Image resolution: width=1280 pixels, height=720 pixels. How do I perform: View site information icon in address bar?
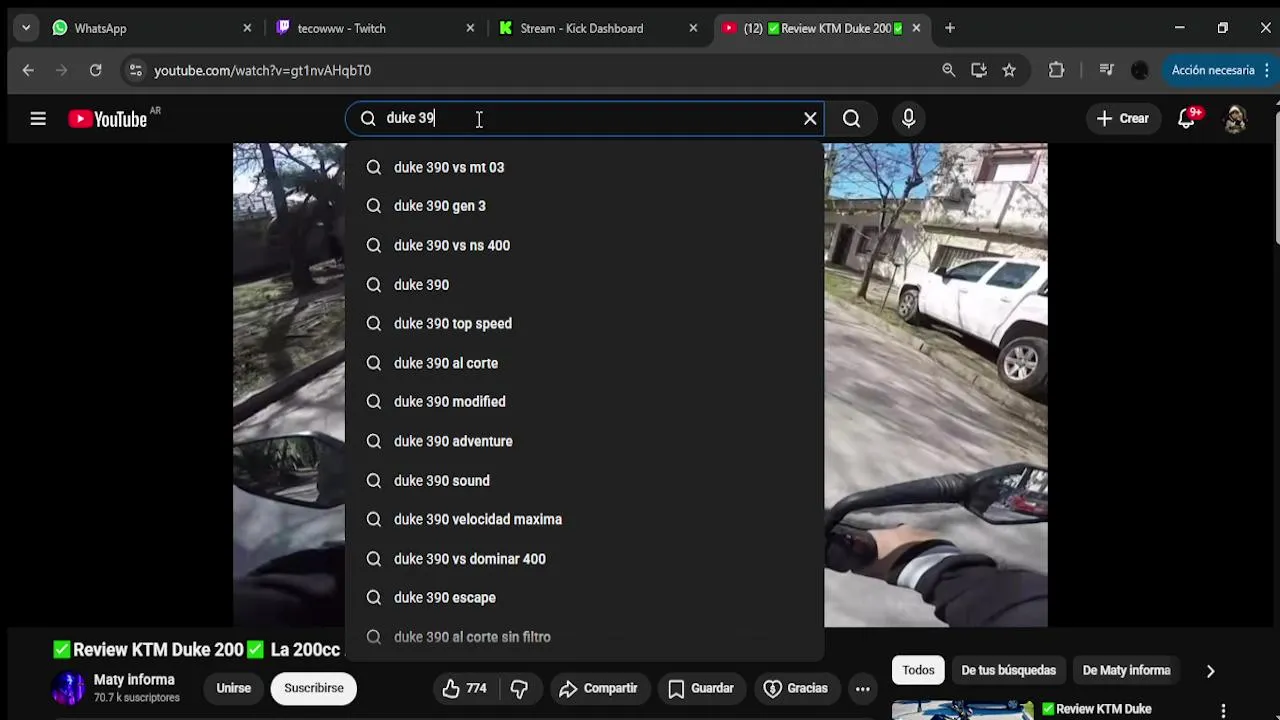[136, 70]
